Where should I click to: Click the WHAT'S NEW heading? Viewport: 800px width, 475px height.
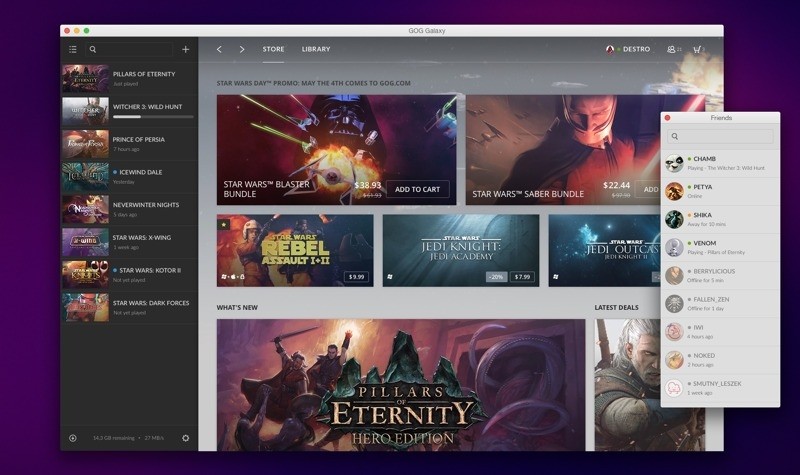point(237,308)
